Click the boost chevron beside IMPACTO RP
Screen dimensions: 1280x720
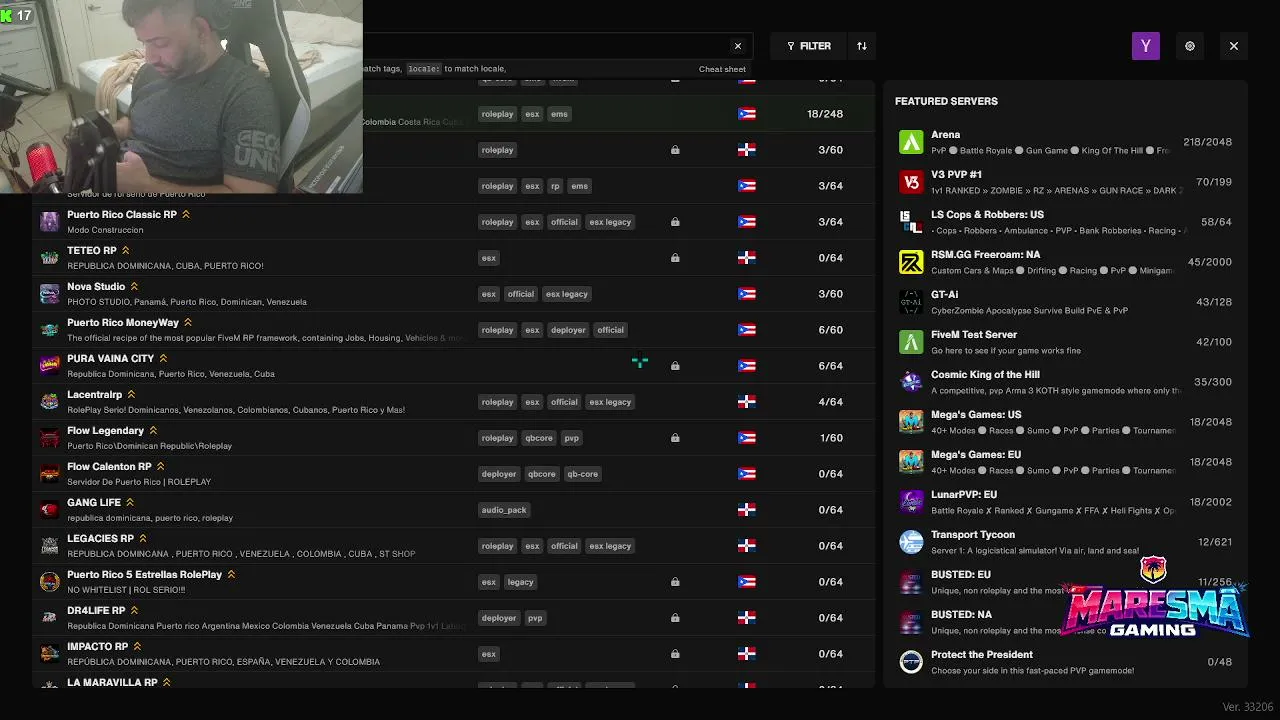[x=137, y=646]
